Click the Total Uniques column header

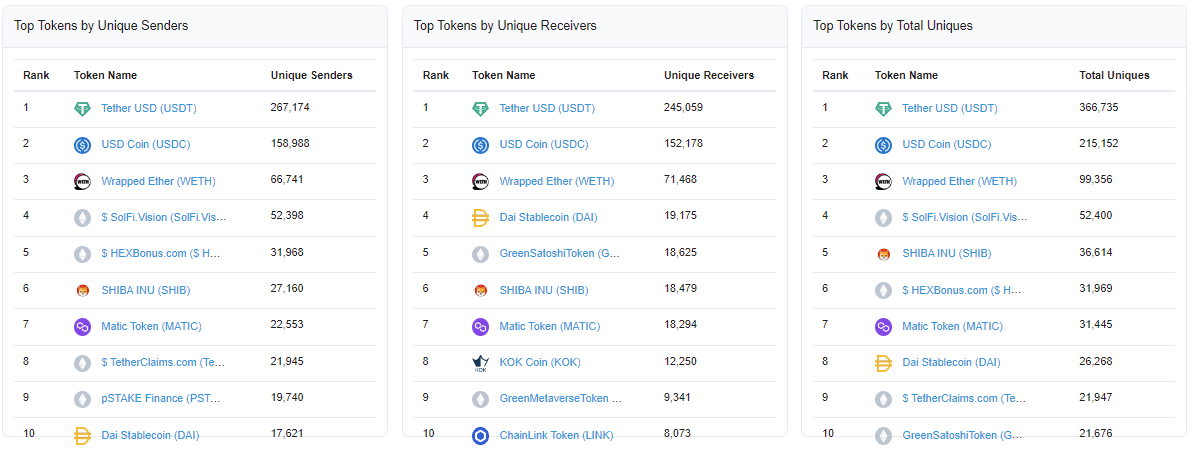tap(1114, 76)
